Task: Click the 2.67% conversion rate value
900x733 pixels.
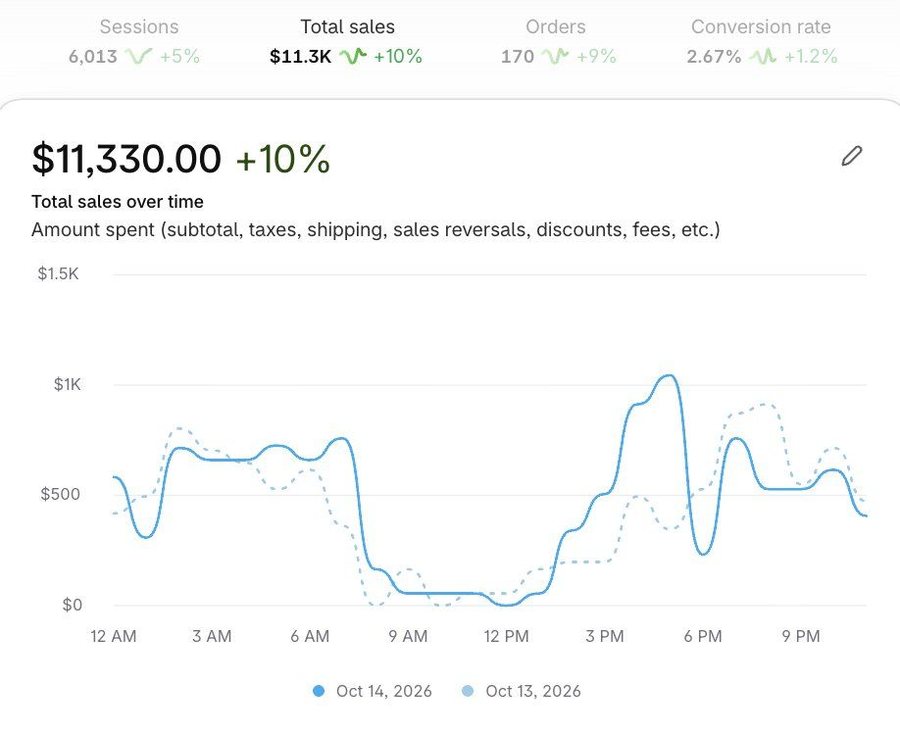Action: pos(714,56)
